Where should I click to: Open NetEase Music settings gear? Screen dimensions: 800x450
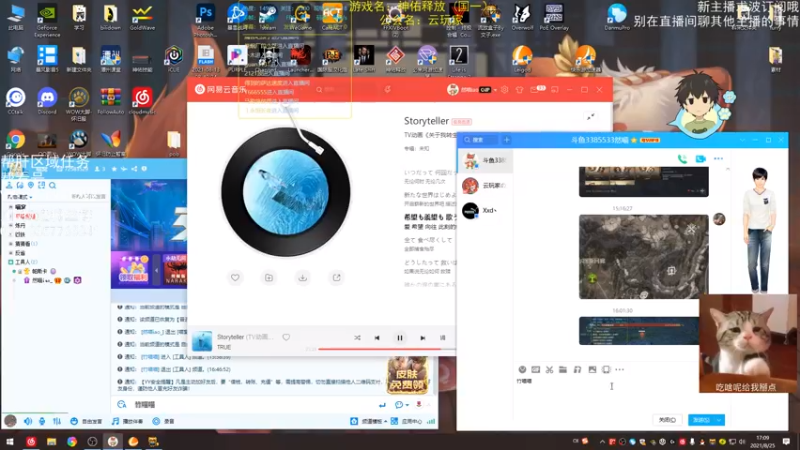505,89
